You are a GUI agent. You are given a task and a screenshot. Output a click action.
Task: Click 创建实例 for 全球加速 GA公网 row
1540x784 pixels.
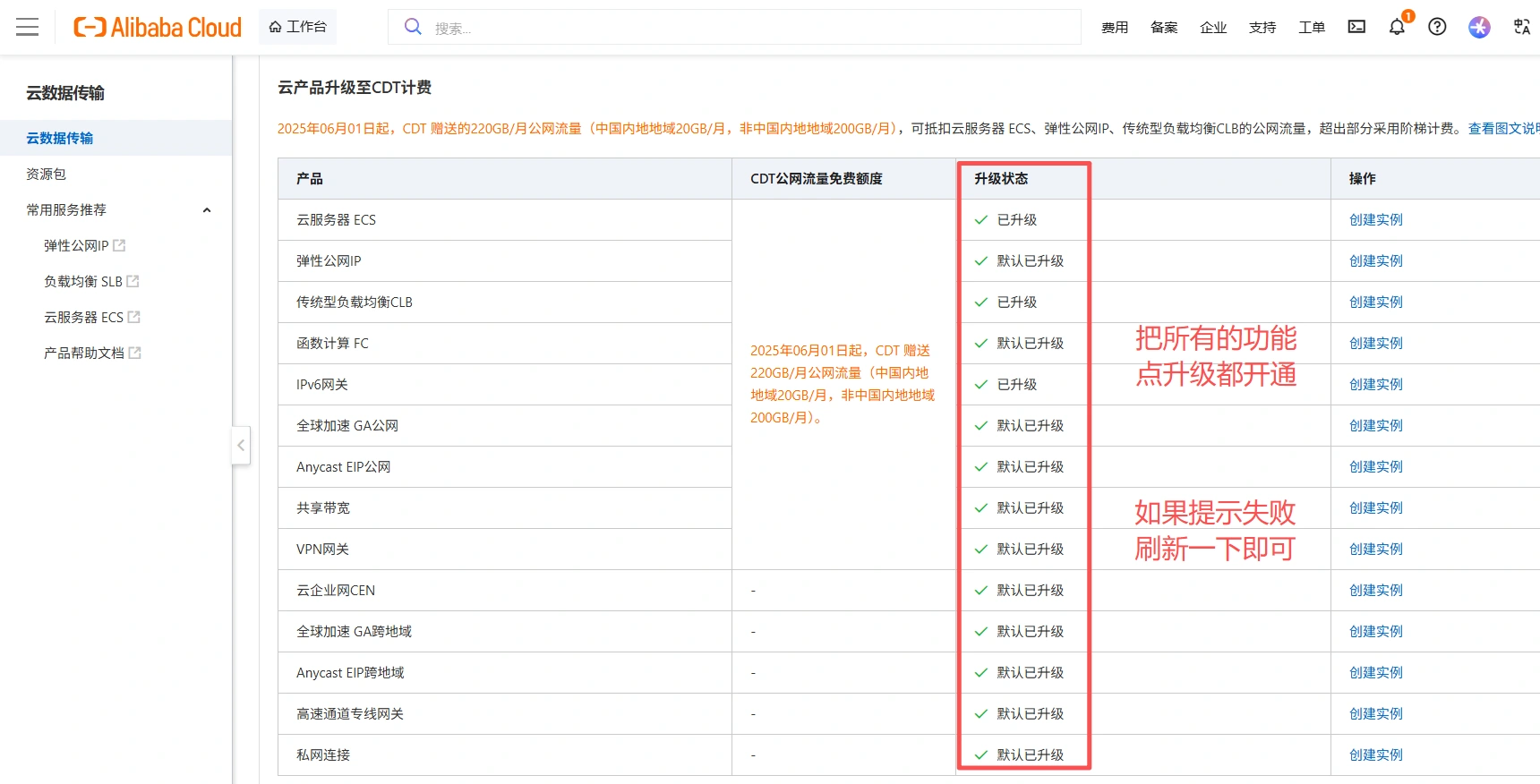(1376, 425)
